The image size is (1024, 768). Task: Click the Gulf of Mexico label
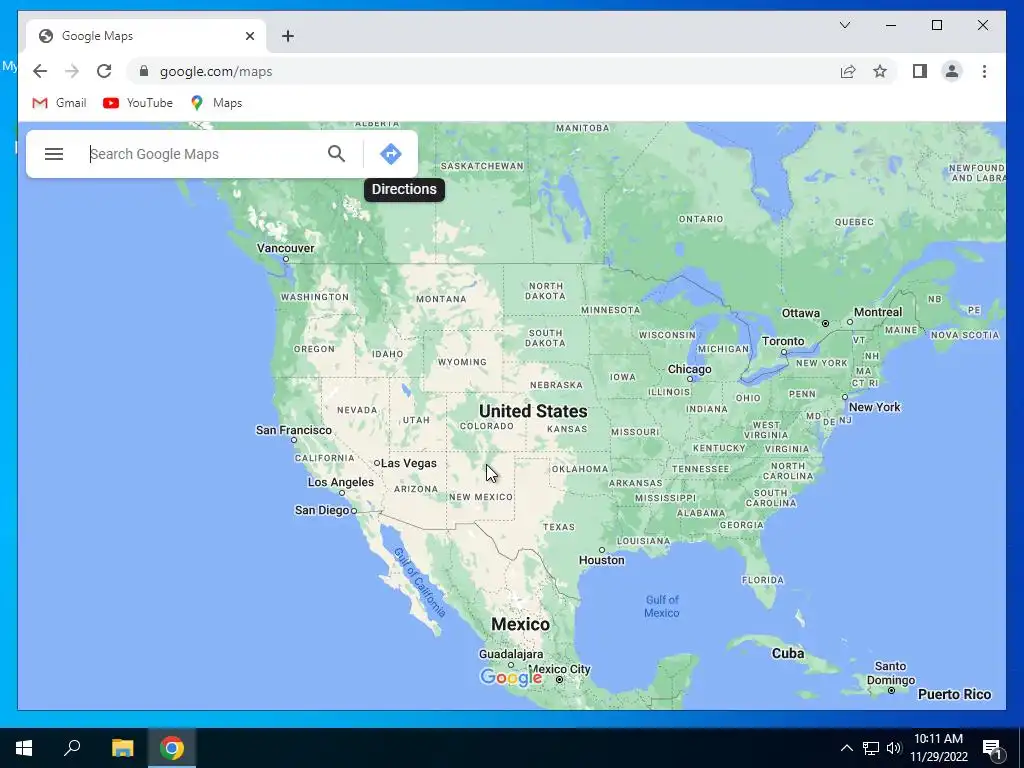coord(662,606)
